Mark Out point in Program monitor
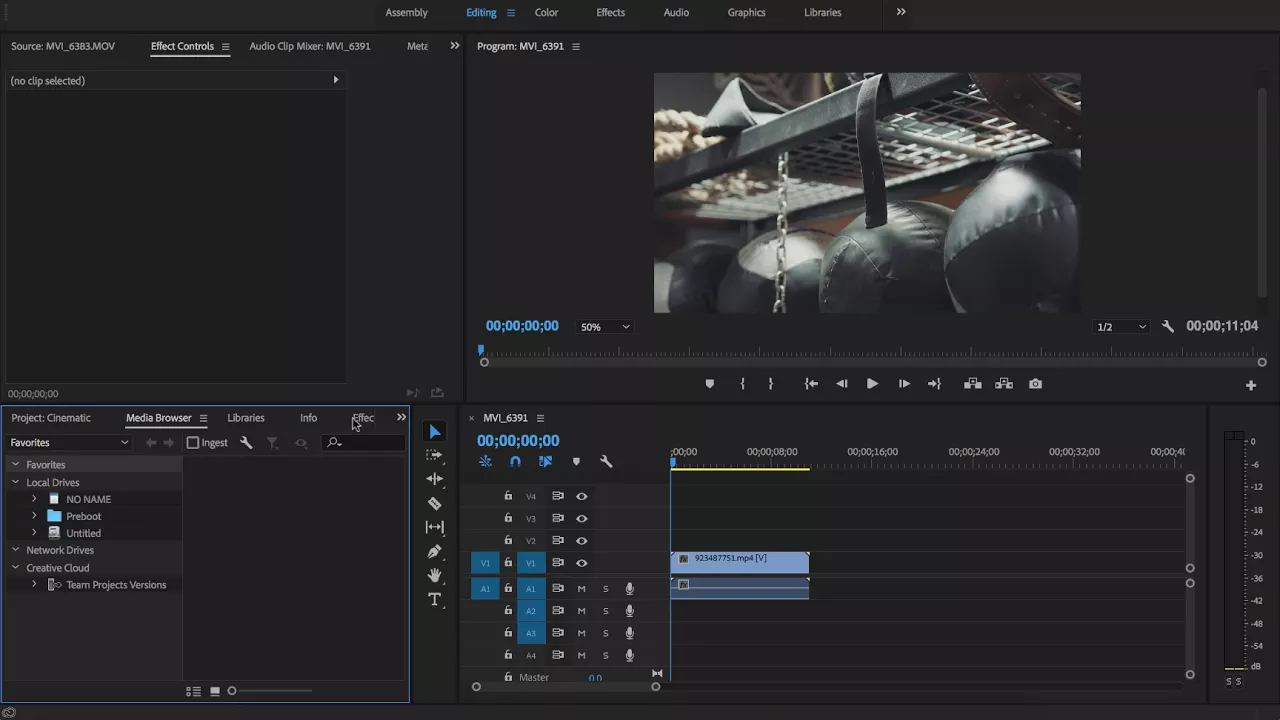Viewport: 1280px width, 720px height. (x=770, y=384)
